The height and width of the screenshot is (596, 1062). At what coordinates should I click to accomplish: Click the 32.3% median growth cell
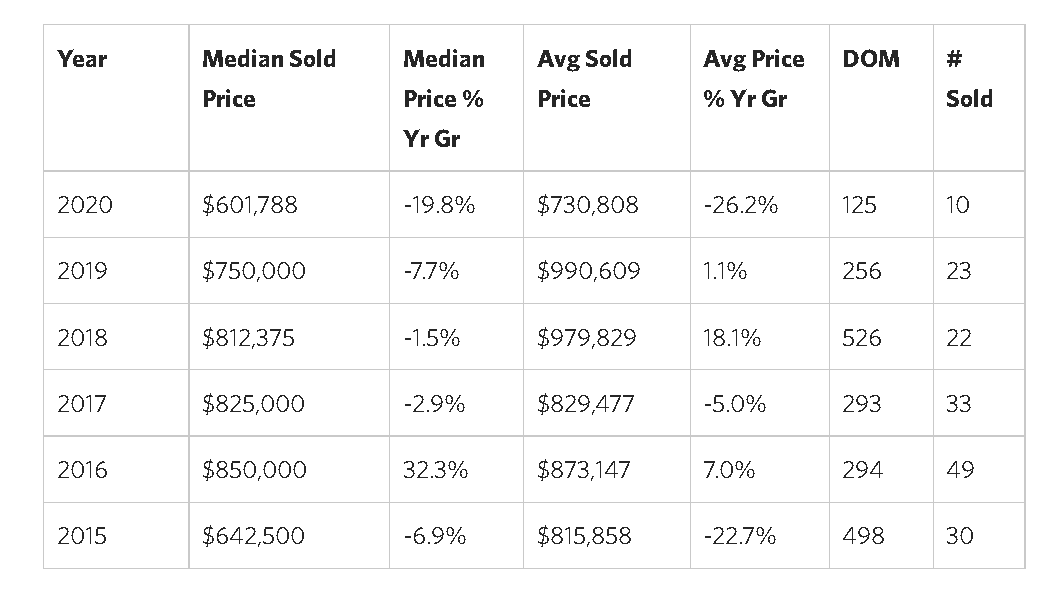(435, 470)
